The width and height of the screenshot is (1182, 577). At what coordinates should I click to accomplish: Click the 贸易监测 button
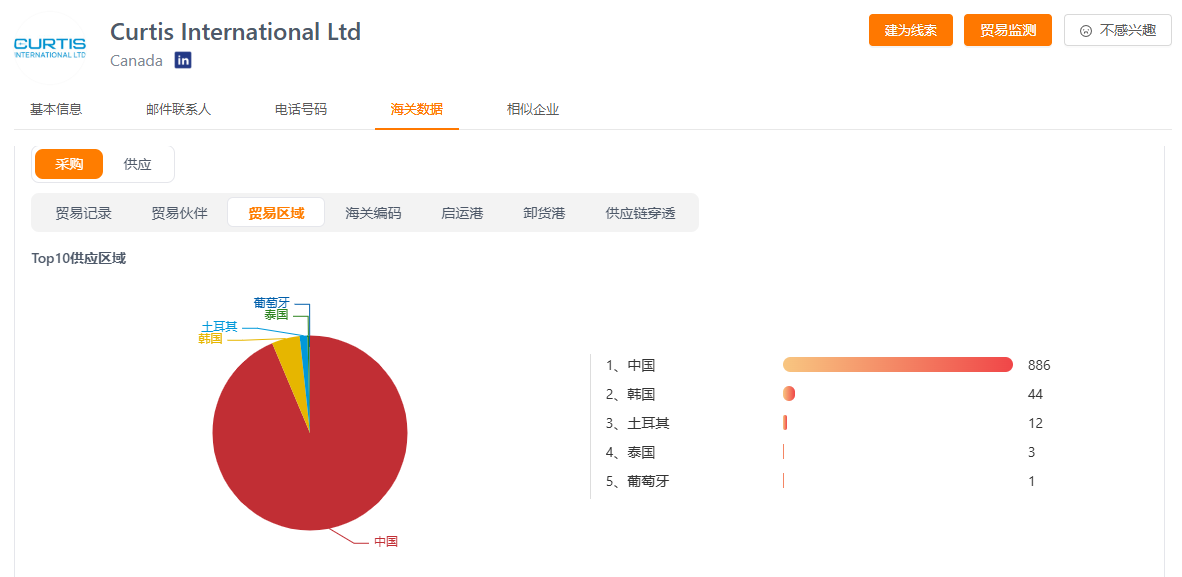(1008, 30)
